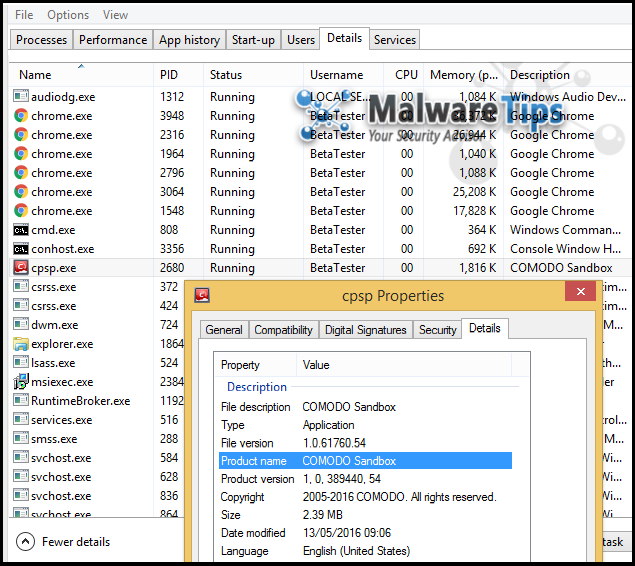635x566 pixels.
Task: Click the explorer.exe folder icon
Action: click(21, 344)
